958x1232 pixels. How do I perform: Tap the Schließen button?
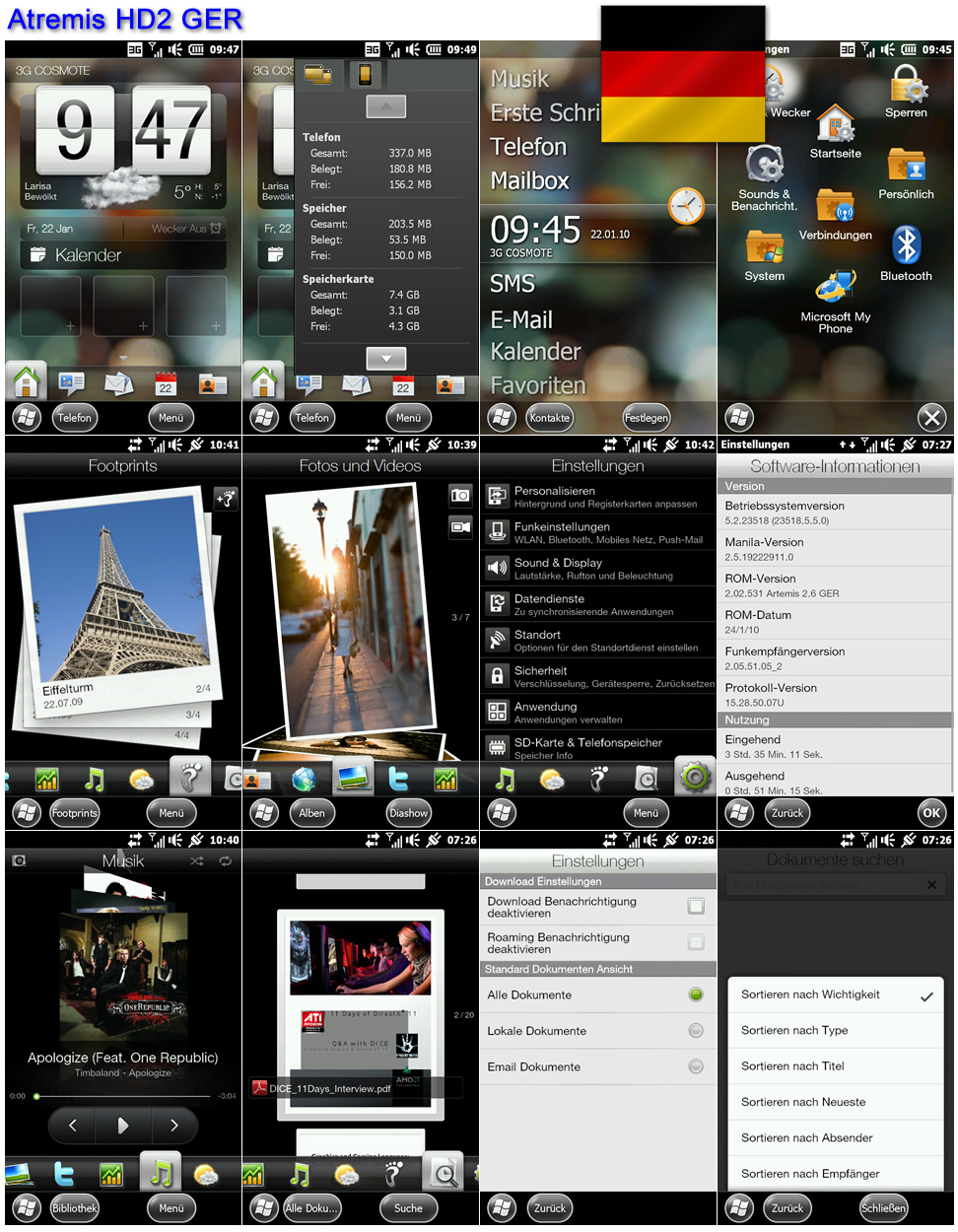(884, 1207)
